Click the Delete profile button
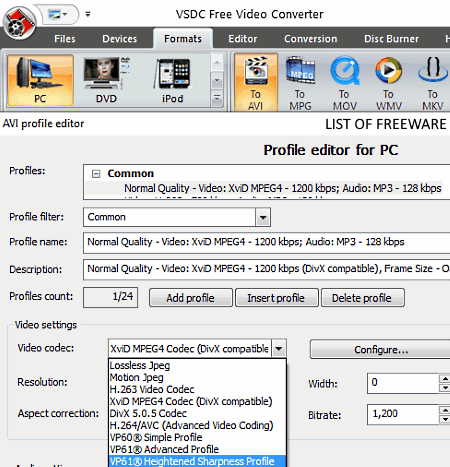 tap(362, 298)
